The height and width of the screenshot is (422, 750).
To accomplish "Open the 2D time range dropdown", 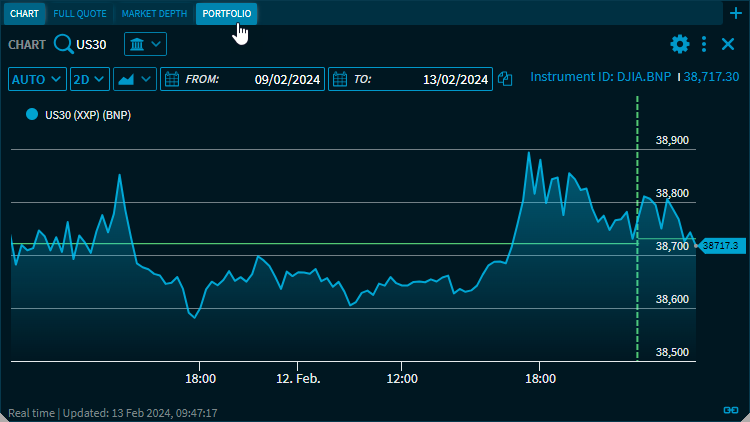I will (x=89, y=79).
